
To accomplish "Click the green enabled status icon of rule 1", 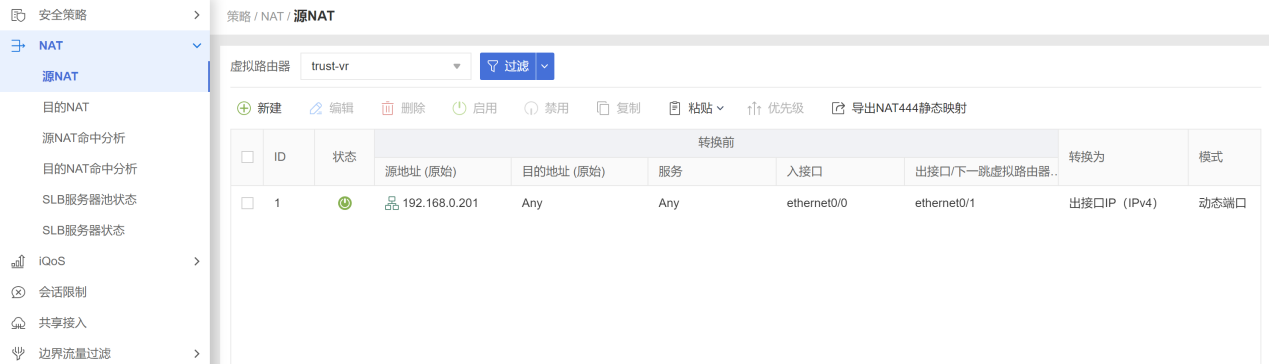I will (x=344, y=203).
